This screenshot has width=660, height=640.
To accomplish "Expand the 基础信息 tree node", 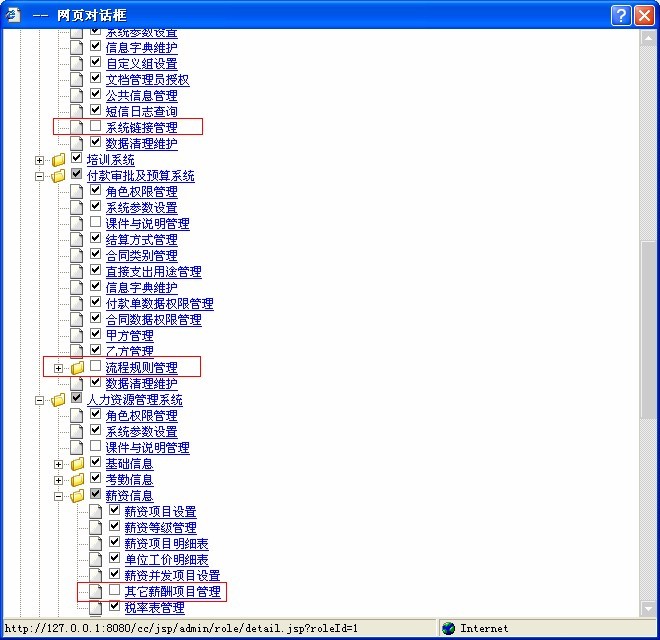I will [x=59, y=464].
